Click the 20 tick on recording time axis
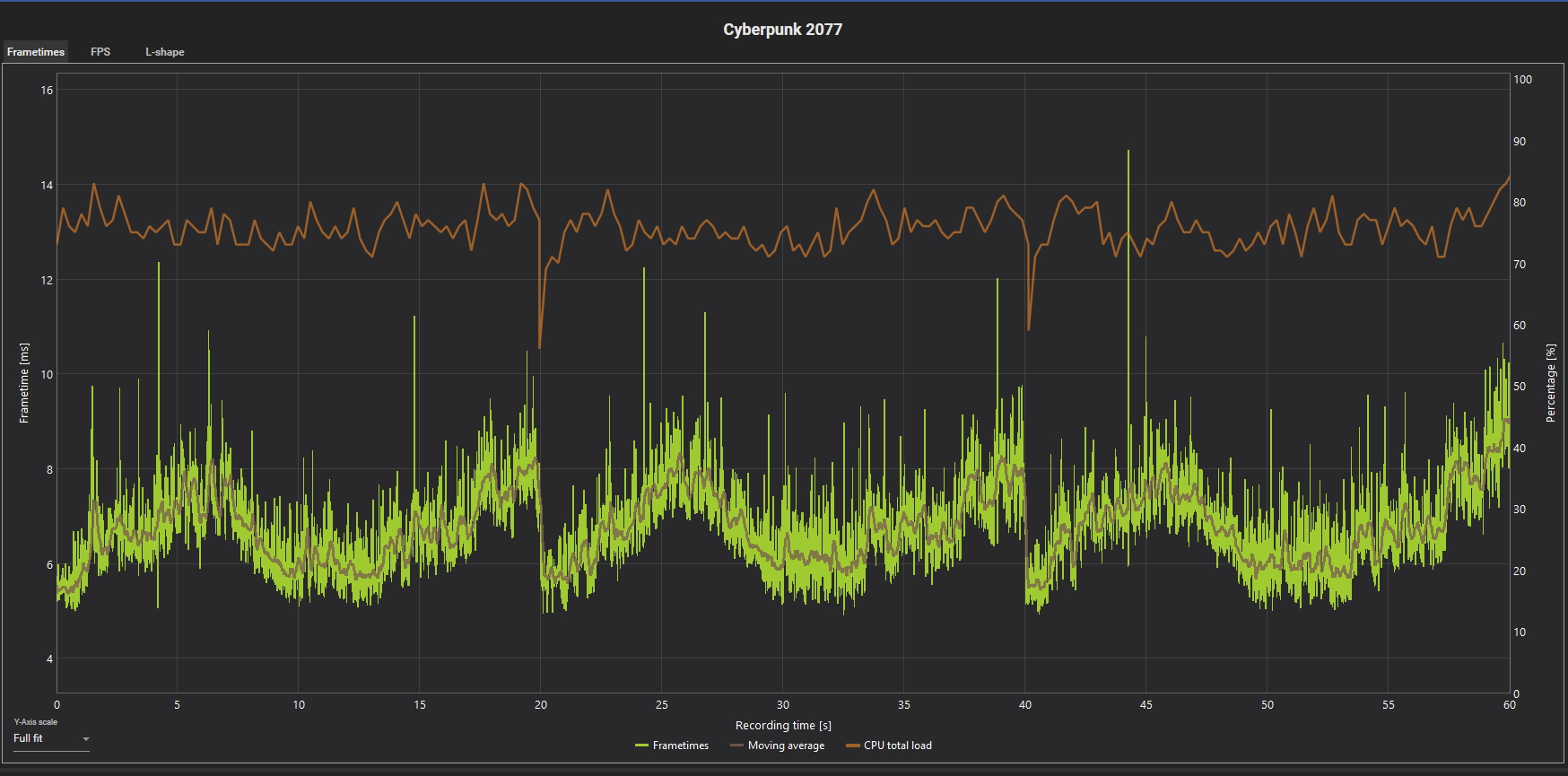Viewport: 1568px width, 776px height. click(541, 705)
